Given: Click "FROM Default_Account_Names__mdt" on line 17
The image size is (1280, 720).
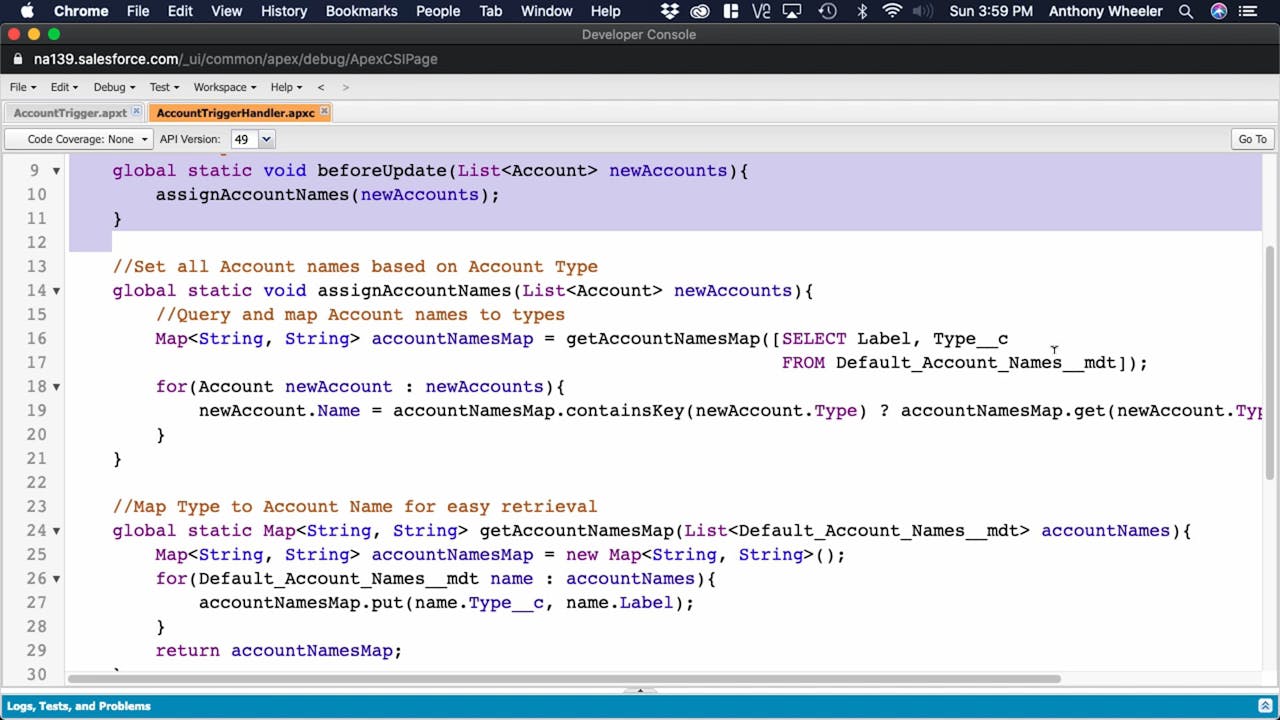Looking at the screenshot, I should [x=949, y=363].
